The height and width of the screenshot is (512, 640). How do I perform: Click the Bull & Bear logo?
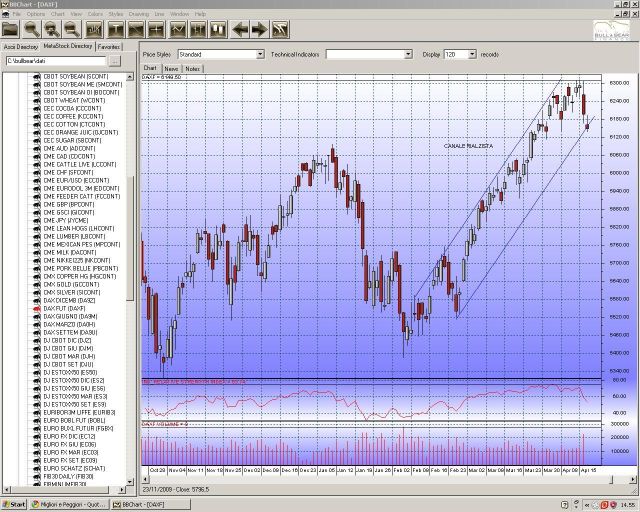611,30
